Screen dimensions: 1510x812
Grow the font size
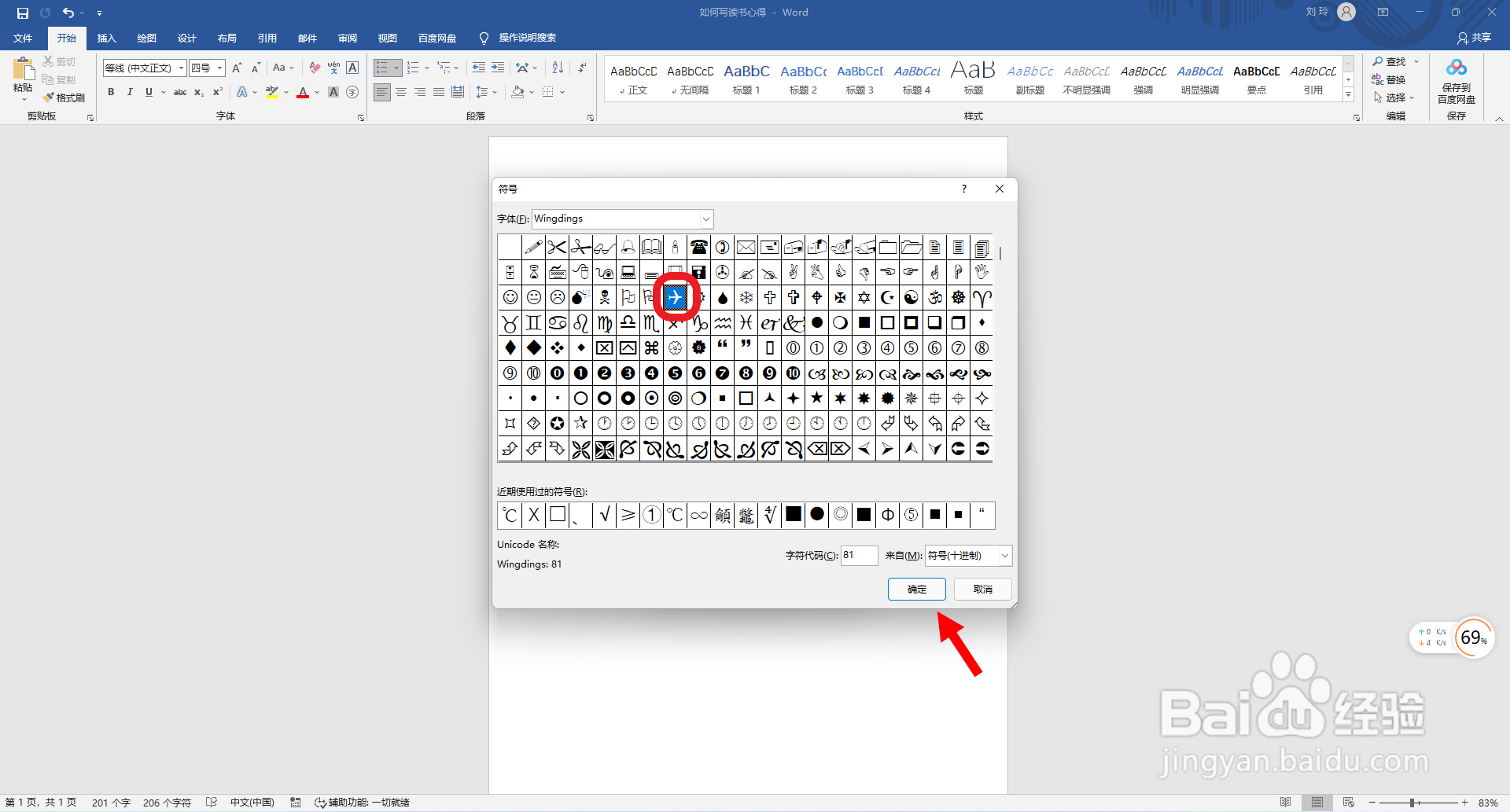click(237, 68)
